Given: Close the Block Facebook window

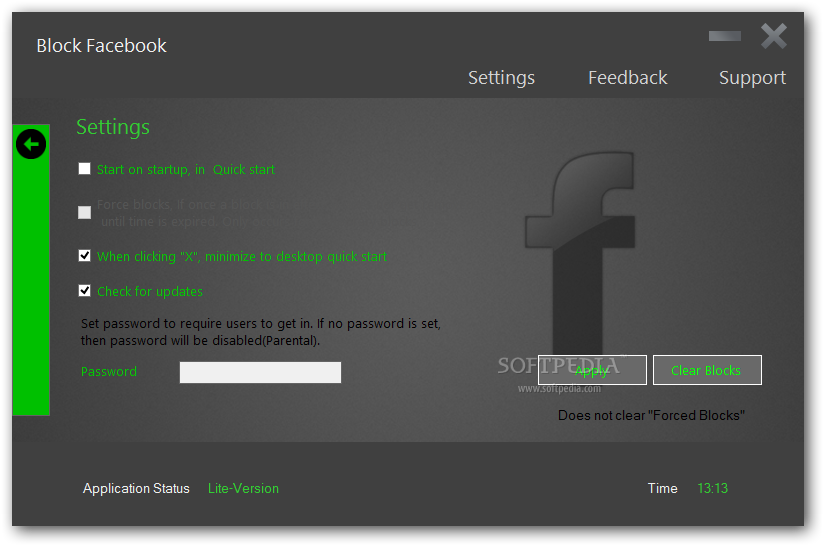Looking at the screenshot, I should [x=774, y=36].
